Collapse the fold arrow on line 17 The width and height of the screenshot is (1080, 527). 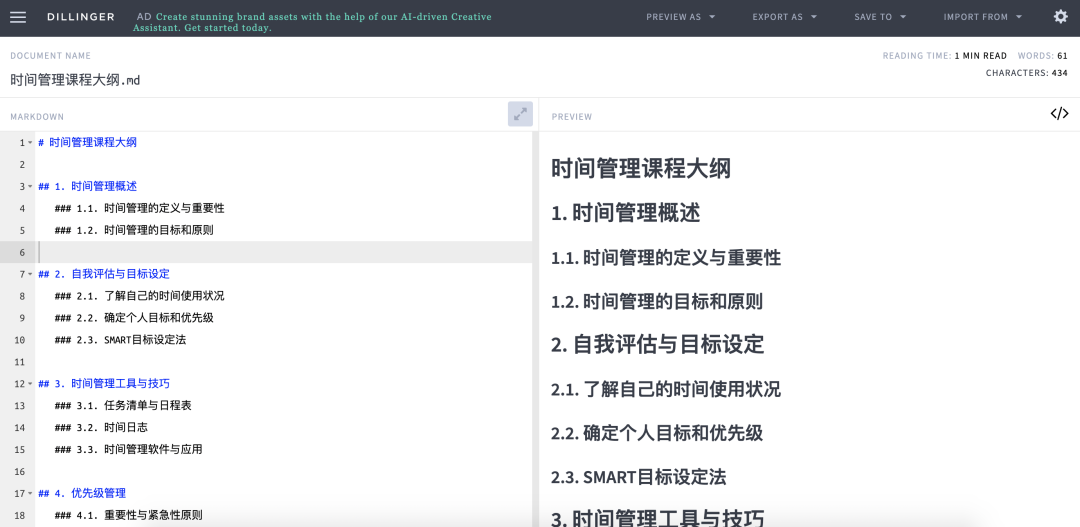click(30, 493)
